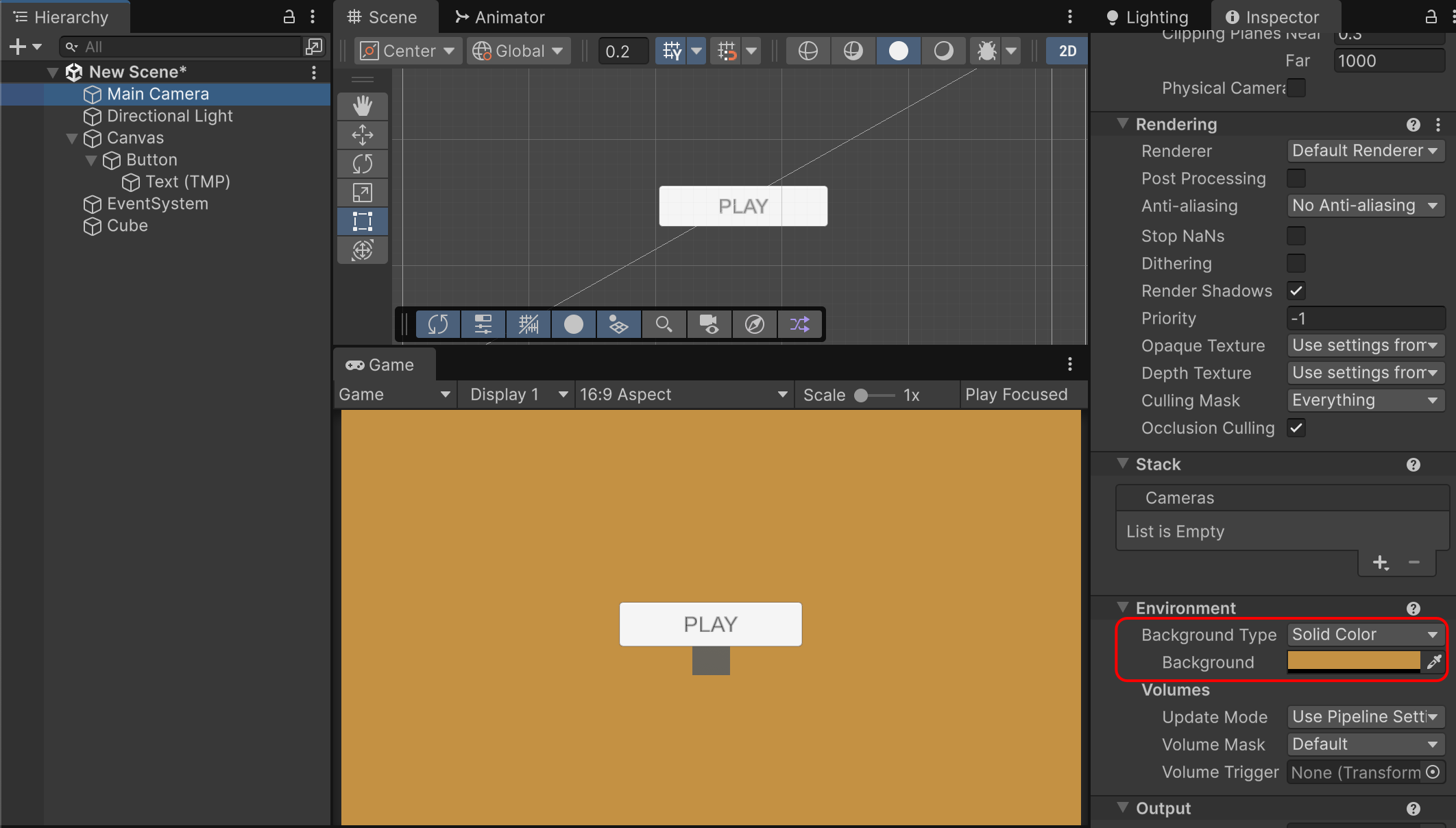The height and width of the screenshot is (828, 1456).
Task: Select the Hand view tool
Action: pos(362,106)
